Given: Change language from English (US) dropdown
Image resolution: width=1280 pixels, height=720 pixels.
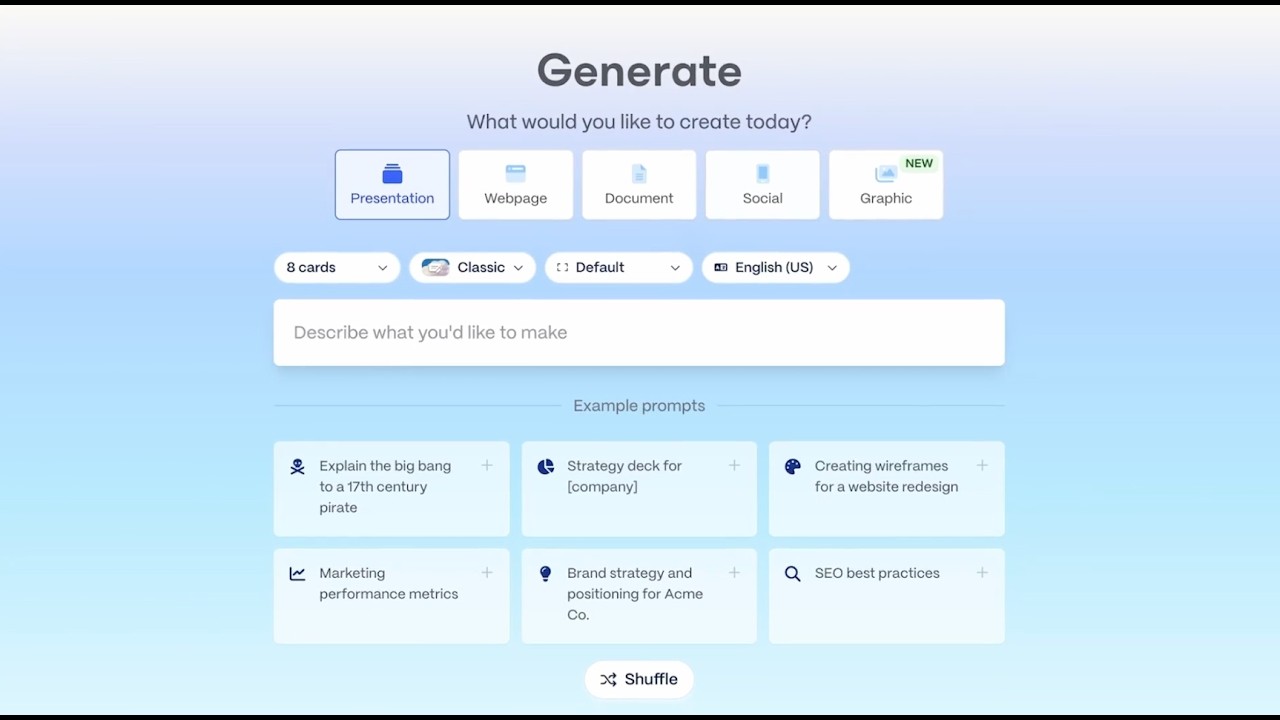Looking at the screenshot, I should [x=775, y=268].
